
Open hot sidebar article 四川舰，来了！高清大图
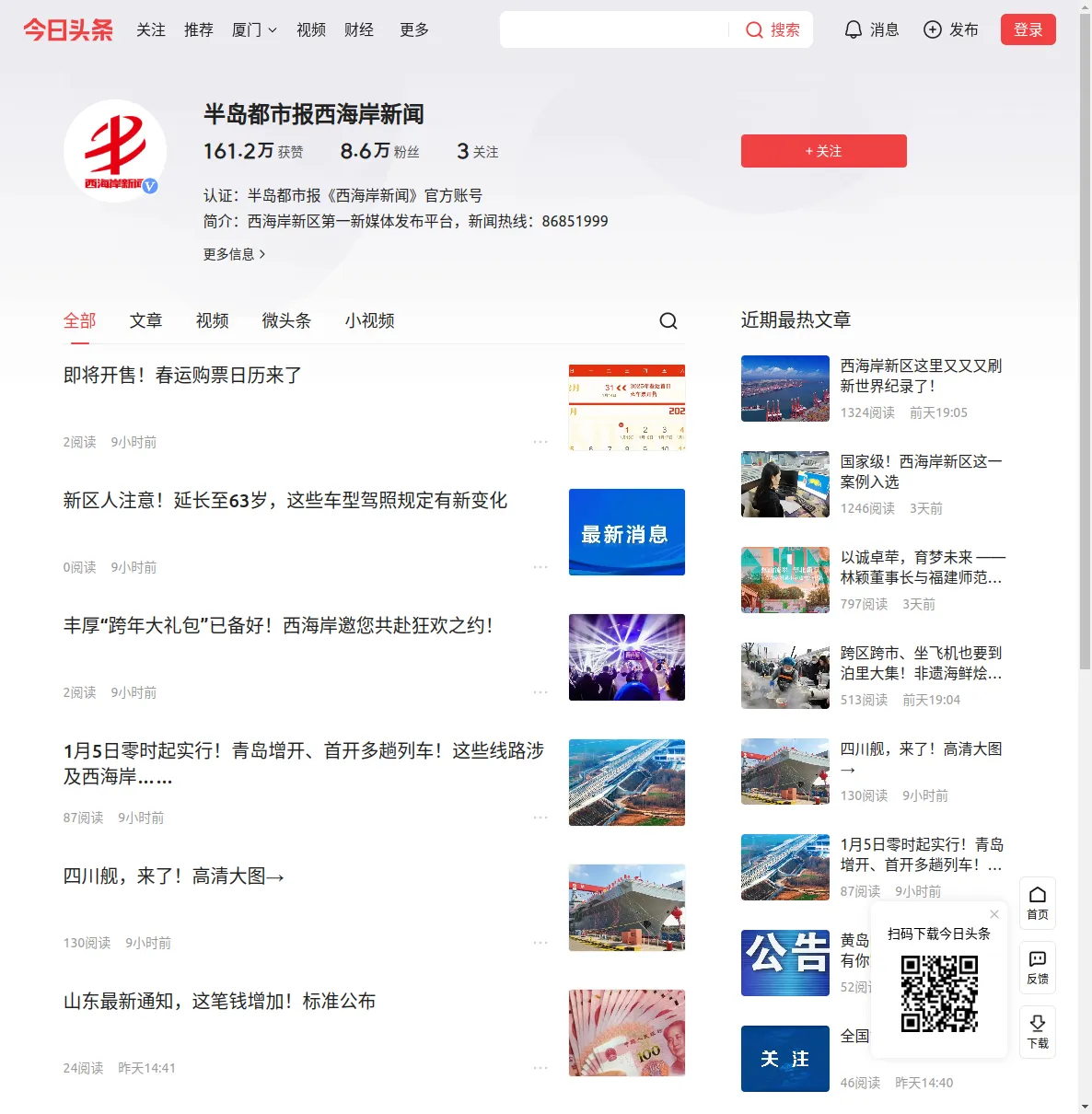(921, 759)
